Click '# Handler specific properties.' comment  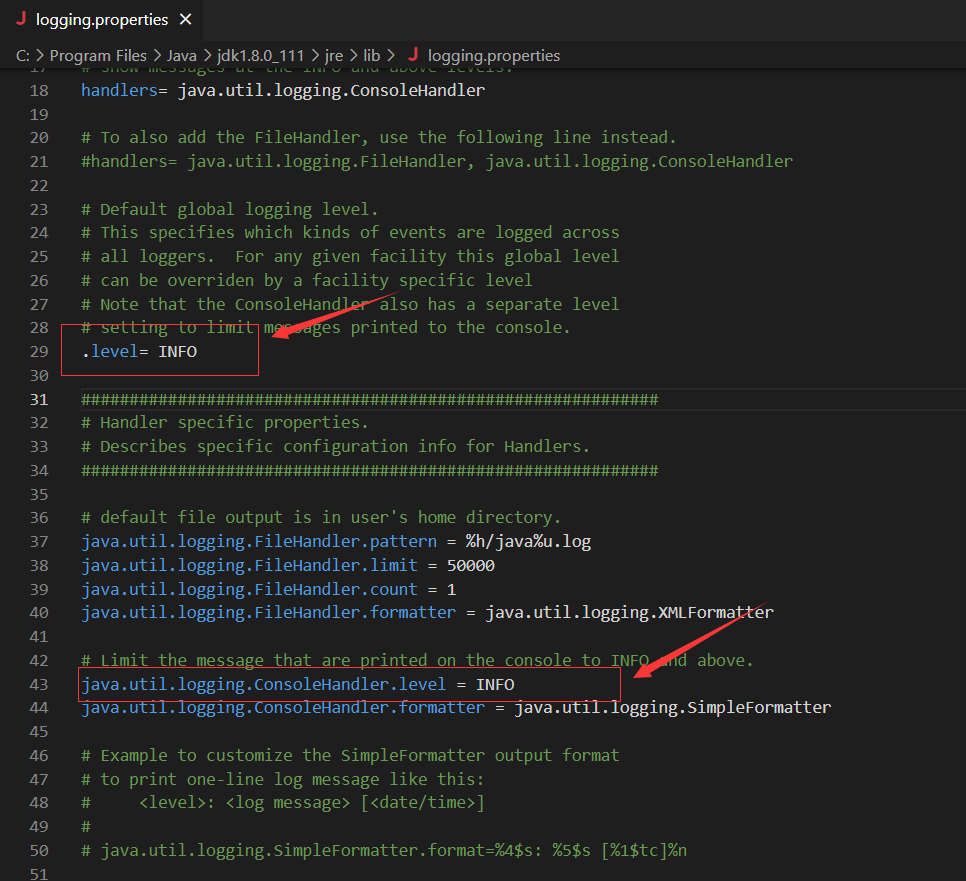pos(225,423)
